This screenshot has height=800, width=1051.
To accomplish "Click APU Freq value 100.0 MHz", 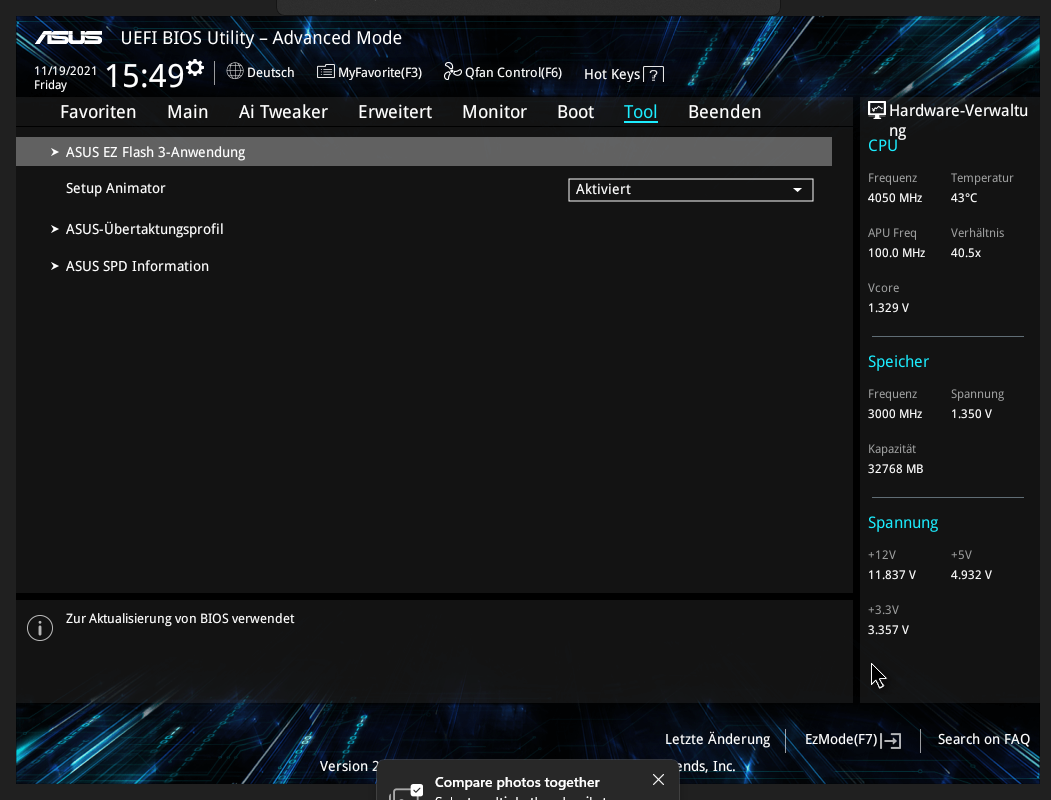I will point(896,253).
